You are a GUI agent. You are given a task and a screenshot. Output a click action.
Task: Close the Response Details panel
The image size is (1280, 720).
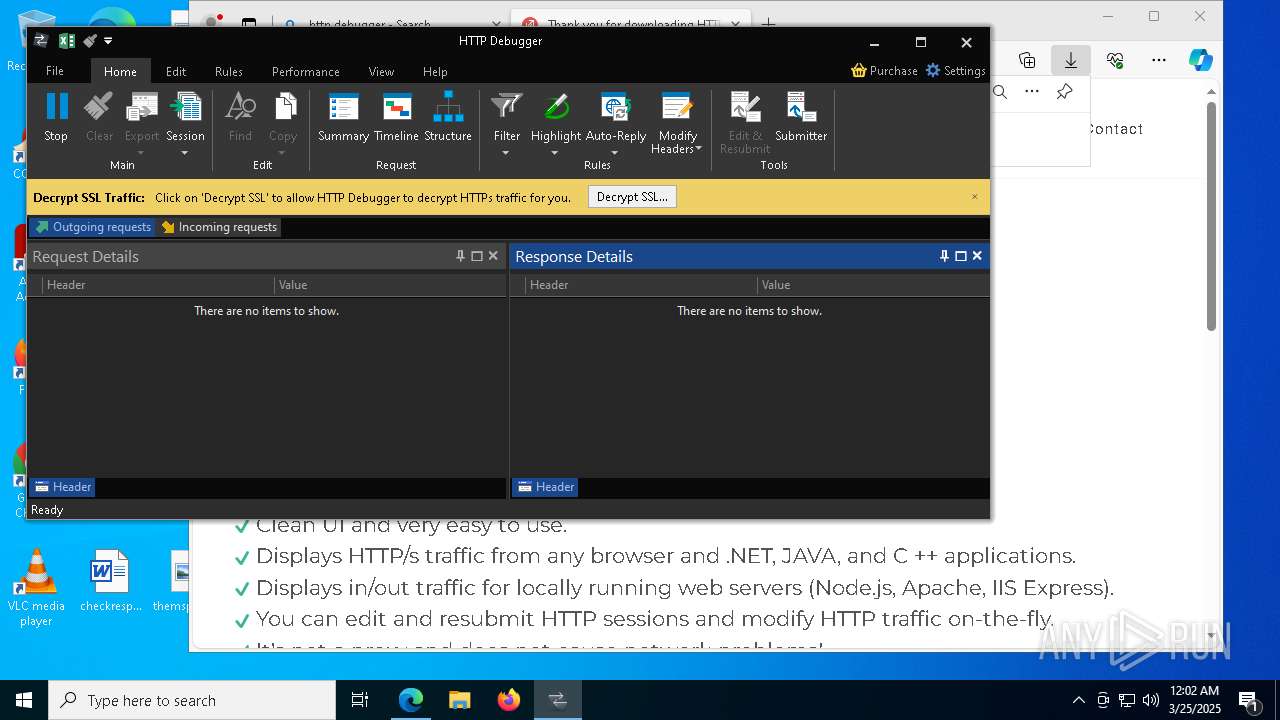pos(977,256)
